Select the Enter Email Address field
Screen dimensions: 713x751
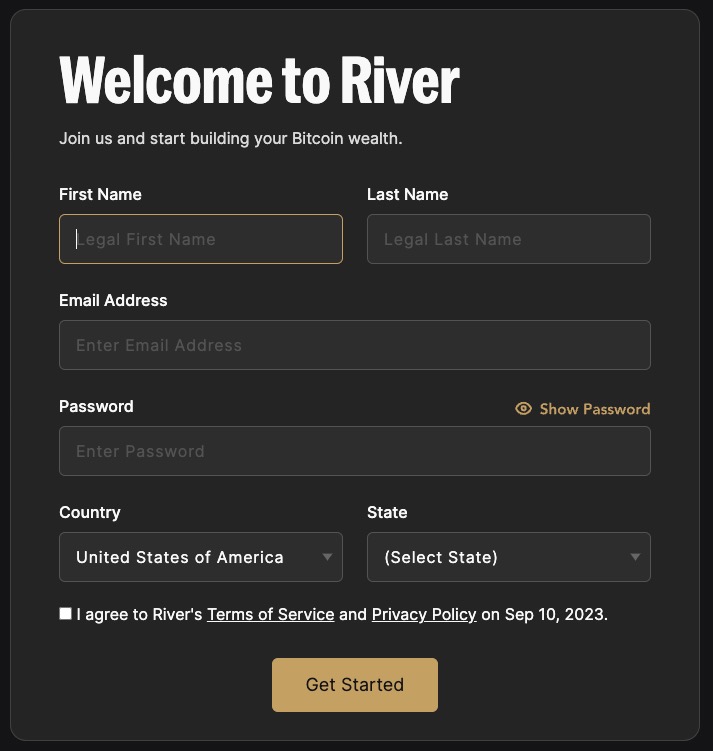(355, 345)
